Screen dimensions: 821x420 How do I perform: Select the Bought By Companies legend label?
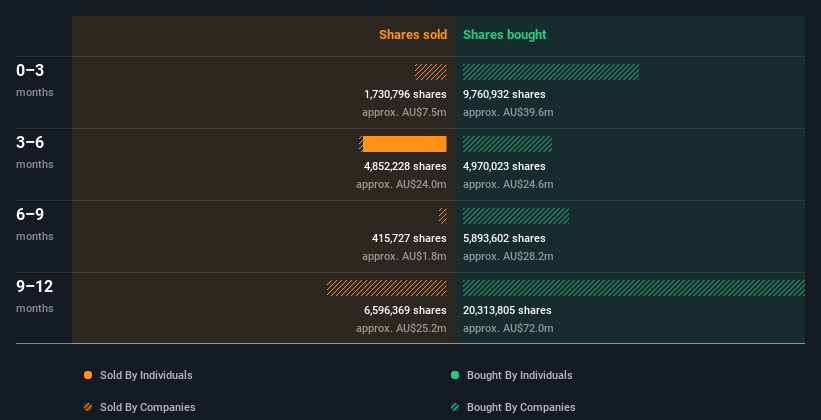point(521,407)
